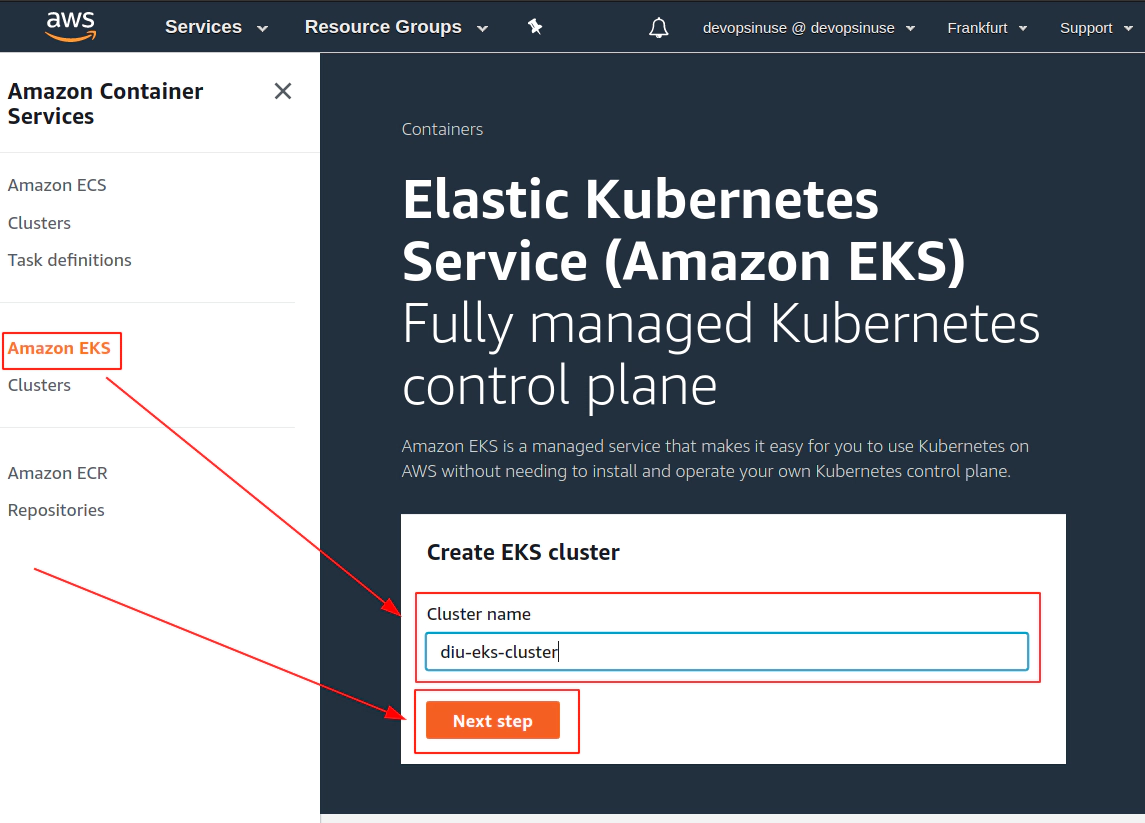Screen dimensions: 1145x823
Task: Select Amazon EKS in sidebar
Action: click(59, 348)
